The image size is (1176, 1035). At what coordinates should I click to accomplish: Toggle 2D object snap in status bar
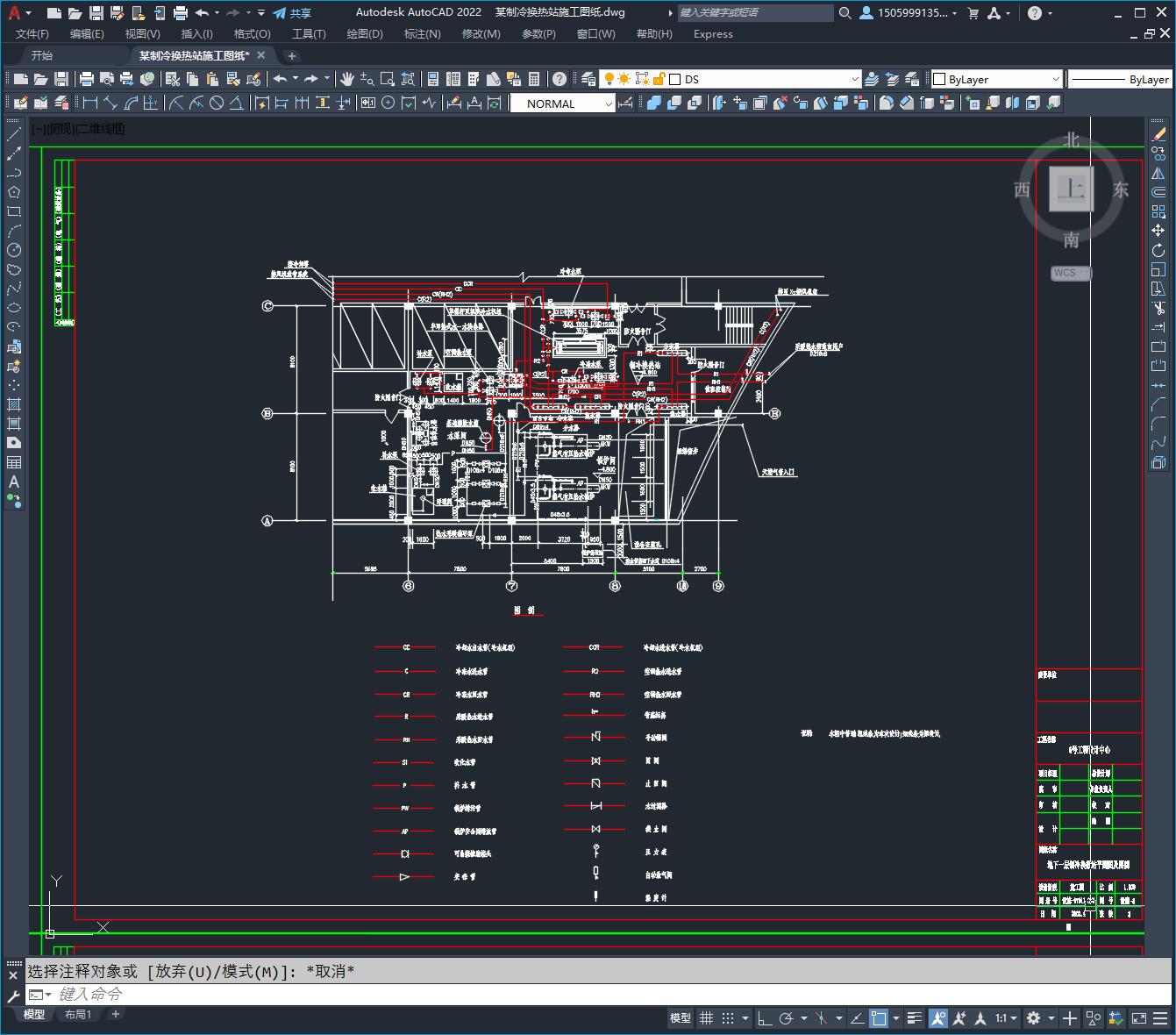(x=879, y=1018)
